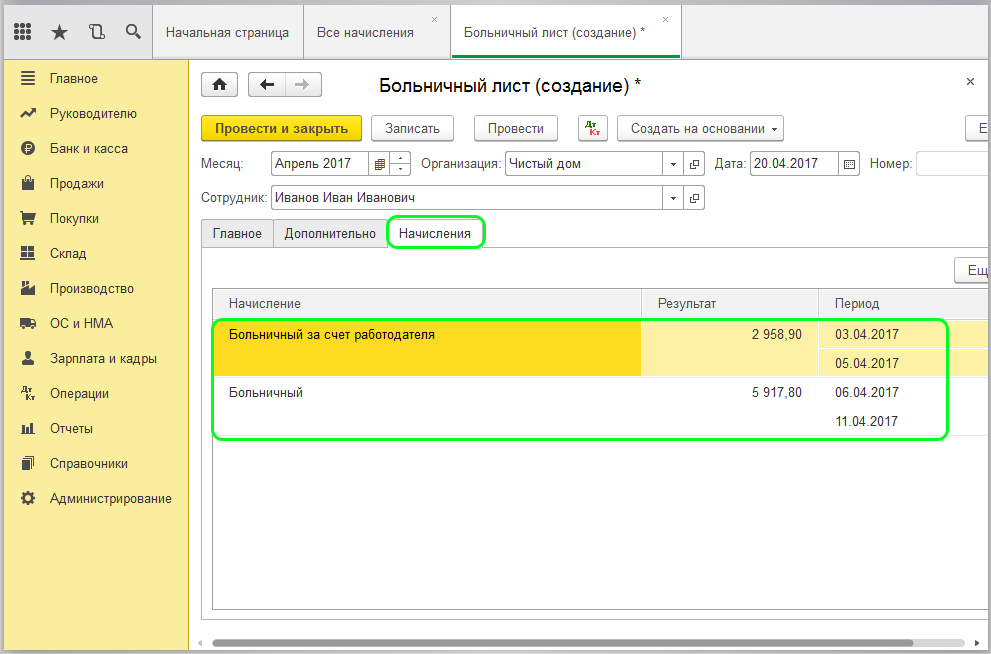Open the history icon in top bar
This screenshot has height=654, width=991.
coord(96,32)
